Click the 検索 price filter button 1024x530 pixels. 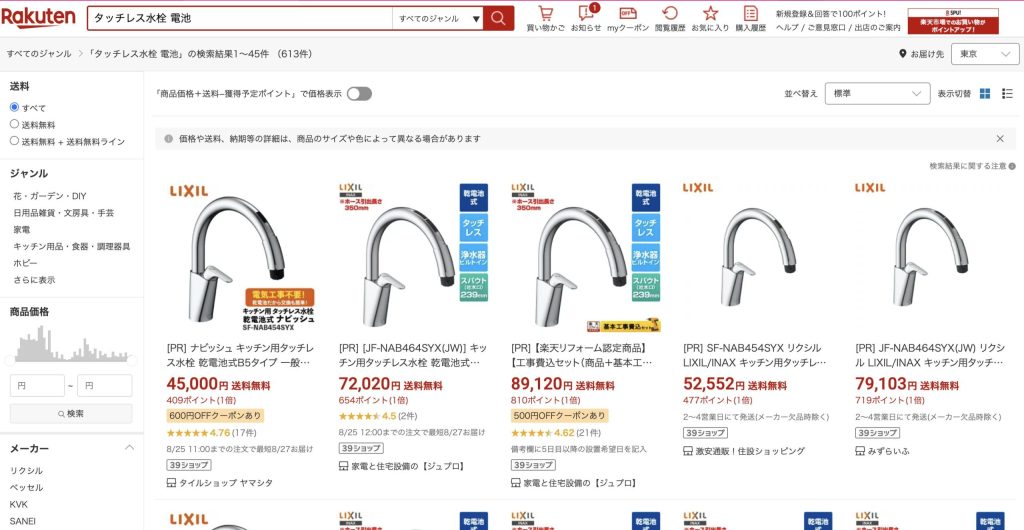(71, 414)
